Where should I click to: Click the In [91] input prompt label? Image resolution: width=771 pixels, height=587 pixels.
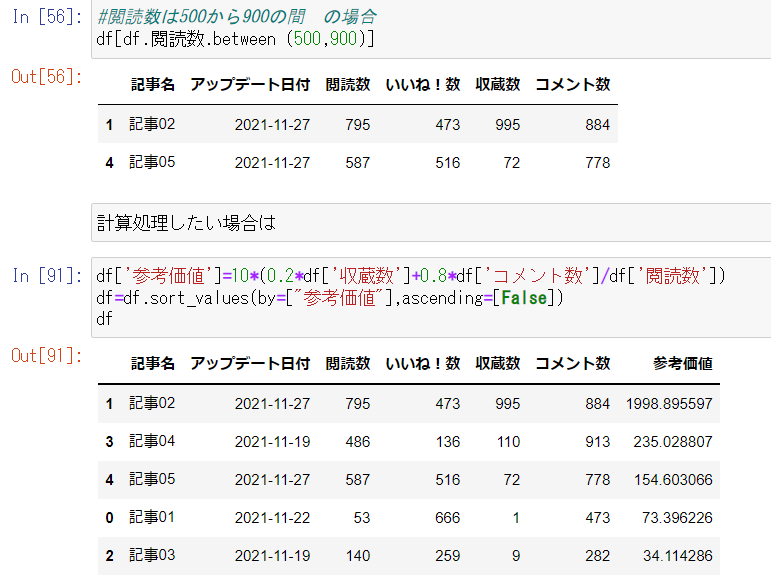(47, 276)
